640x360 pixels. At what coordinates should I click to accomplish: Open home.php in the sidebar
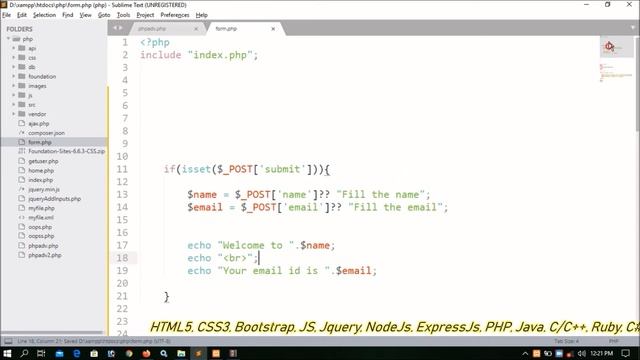(41, 171)
